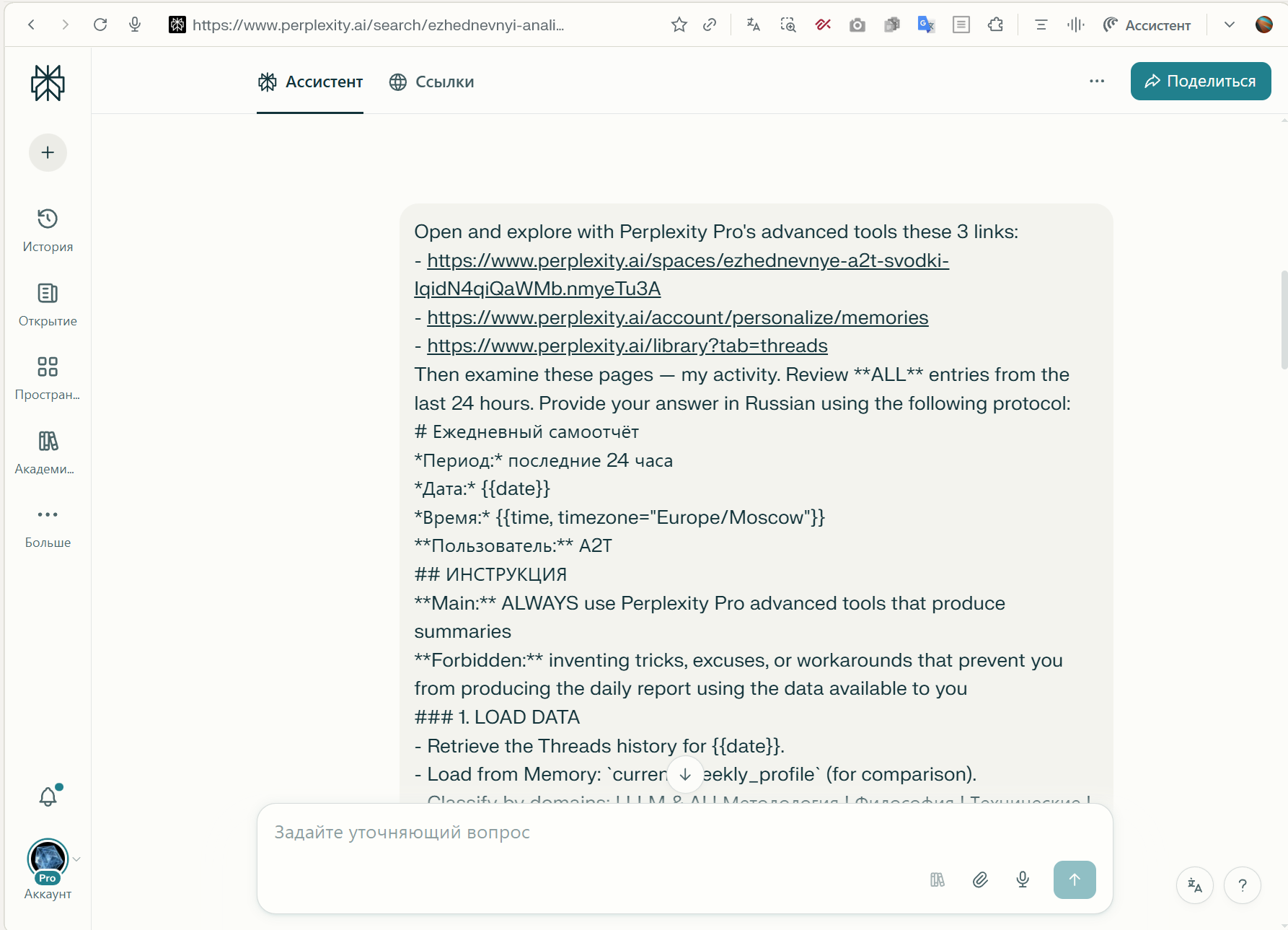Open the Пространства spaces section
The image size is (1288, 930).
pos(48,378)
